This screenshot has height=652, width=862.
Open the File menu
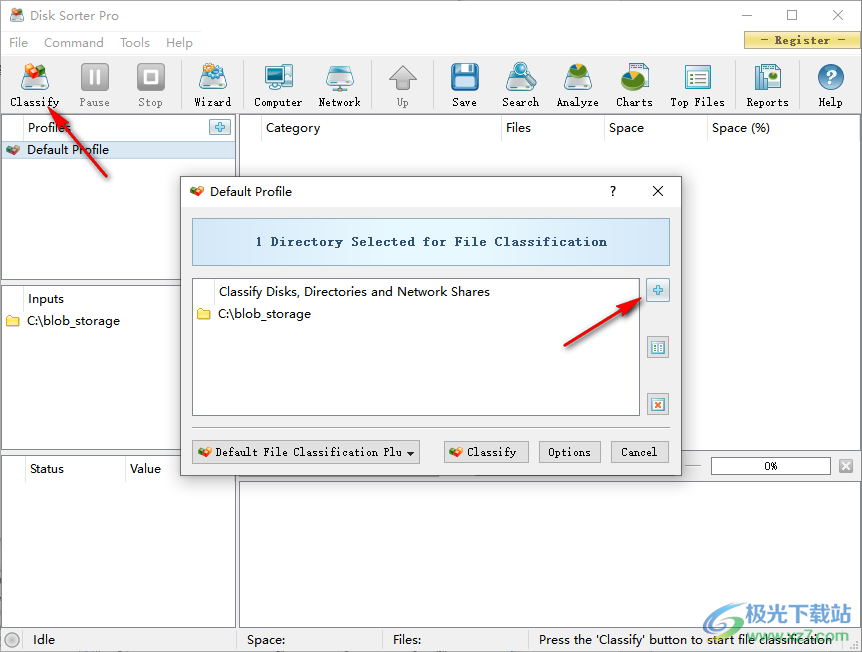pyautogui.click(x=18, y=42)
